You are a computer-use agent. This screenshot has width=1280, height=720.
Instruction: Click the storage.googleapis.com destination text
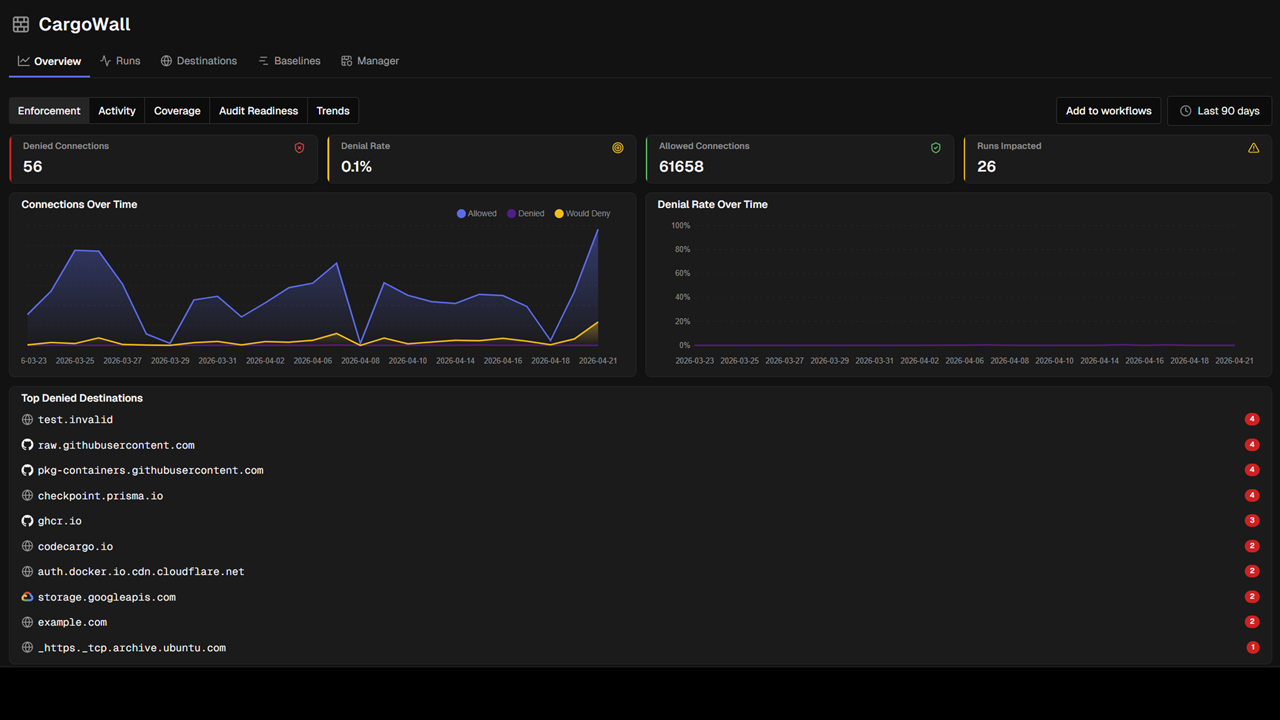[x=107, y=597]
